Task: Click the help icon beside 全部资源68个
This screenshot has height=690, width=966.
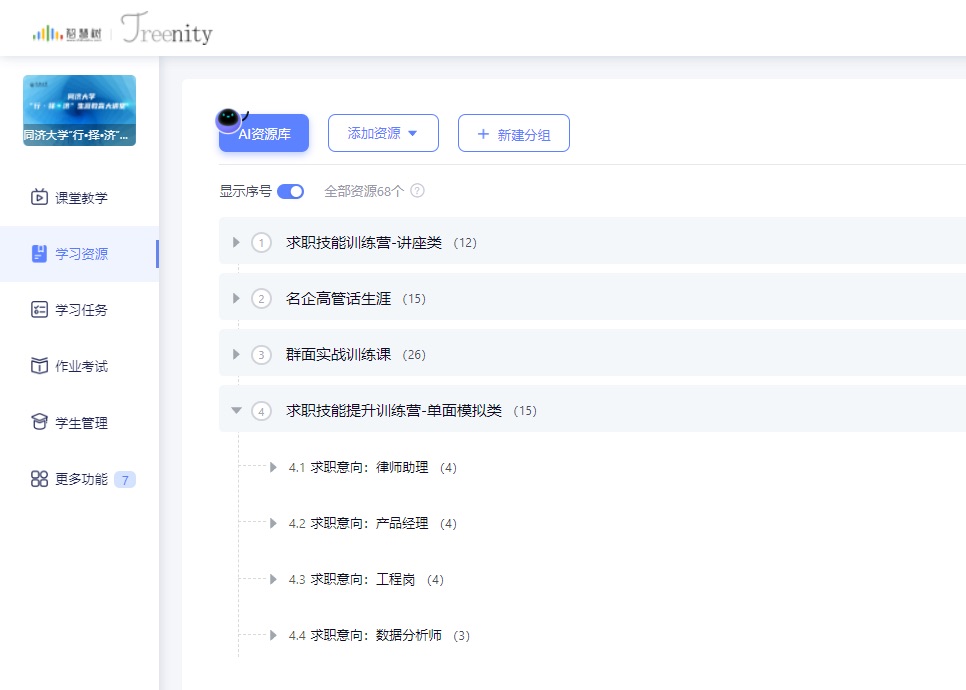Action: tap(417, 191)
